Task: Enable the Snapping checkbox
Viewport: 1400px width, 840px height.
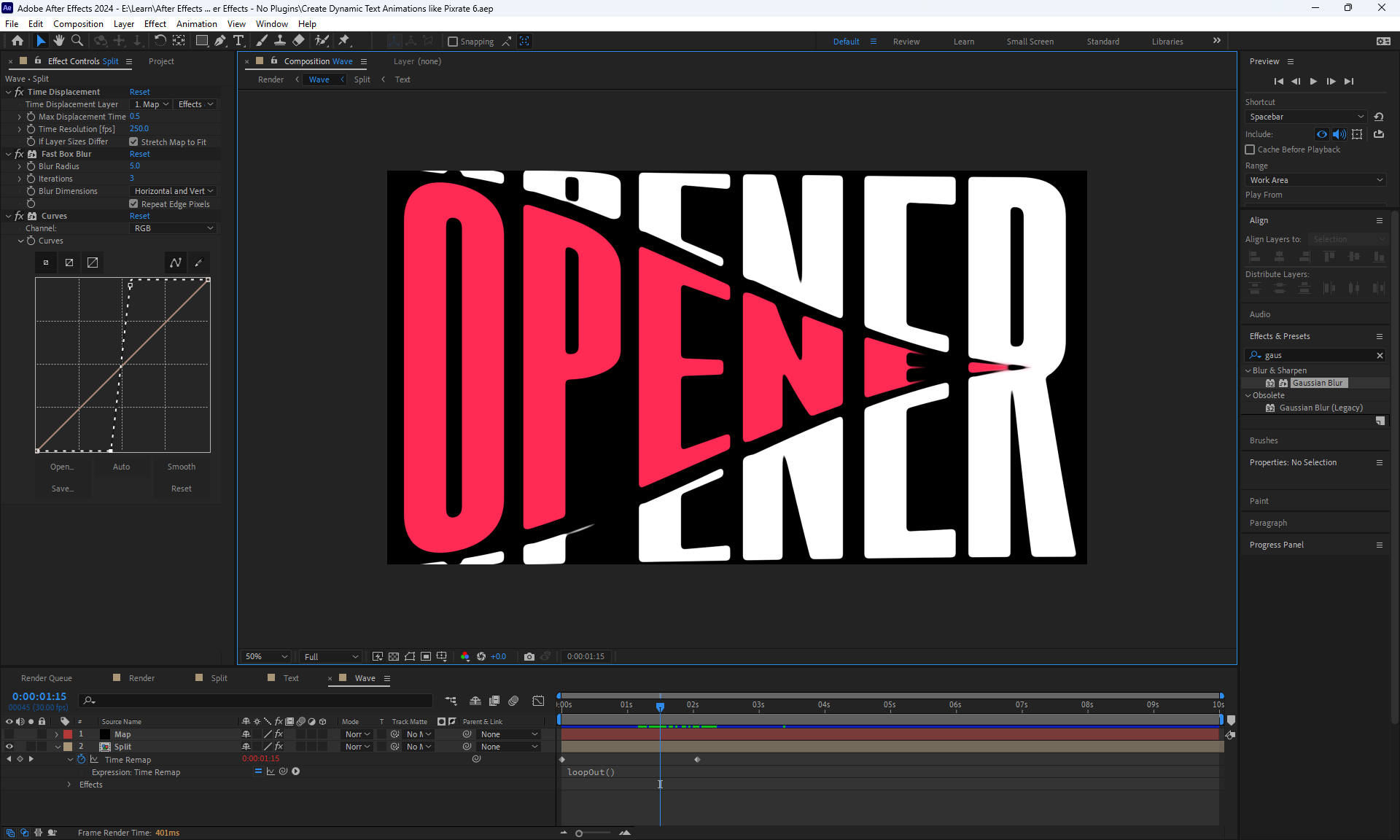Action: tap(453, 42)
